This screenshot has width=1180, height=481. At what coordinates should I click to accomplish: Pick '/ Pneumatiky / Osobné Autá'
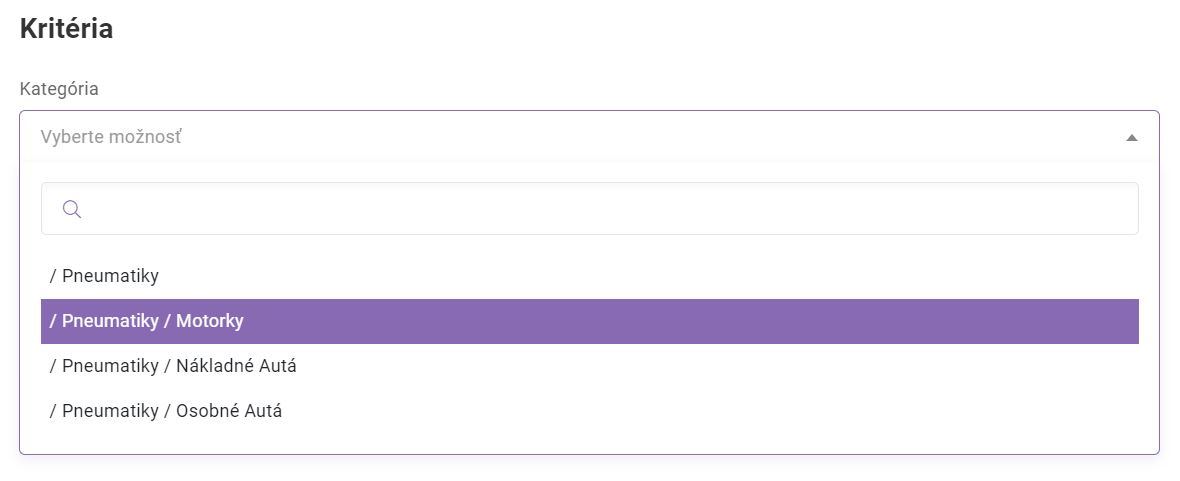click(166, 411)
